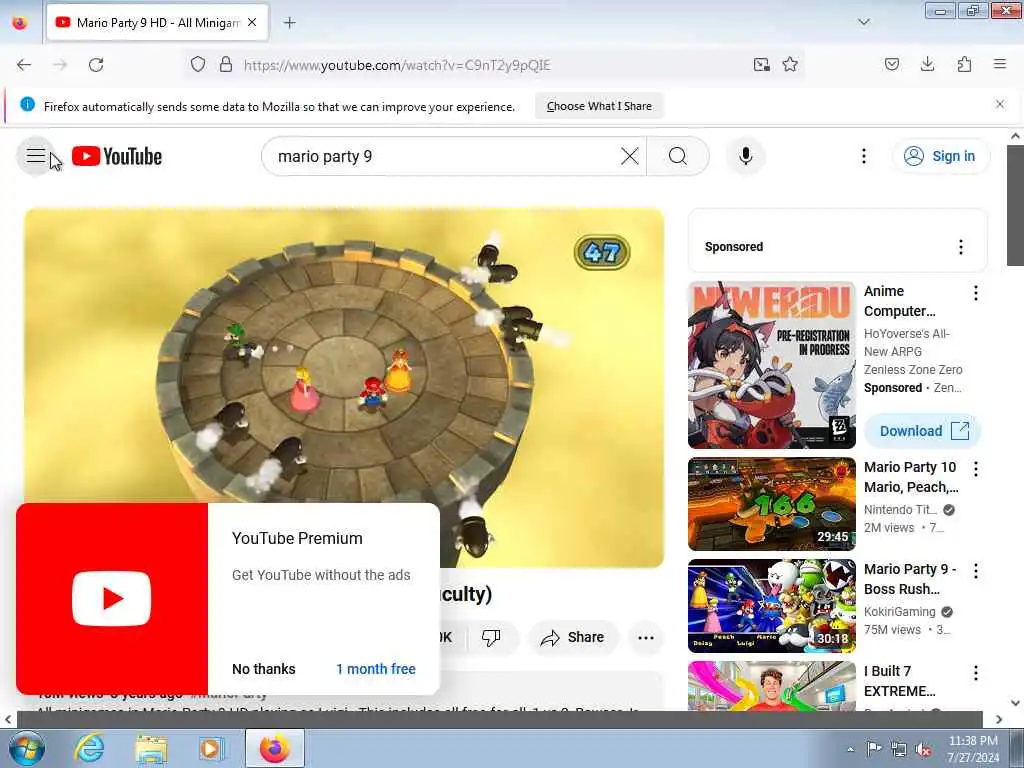Open options for Boss Rush video
This screenshot has width=1024, height=768.
[976, 571]
